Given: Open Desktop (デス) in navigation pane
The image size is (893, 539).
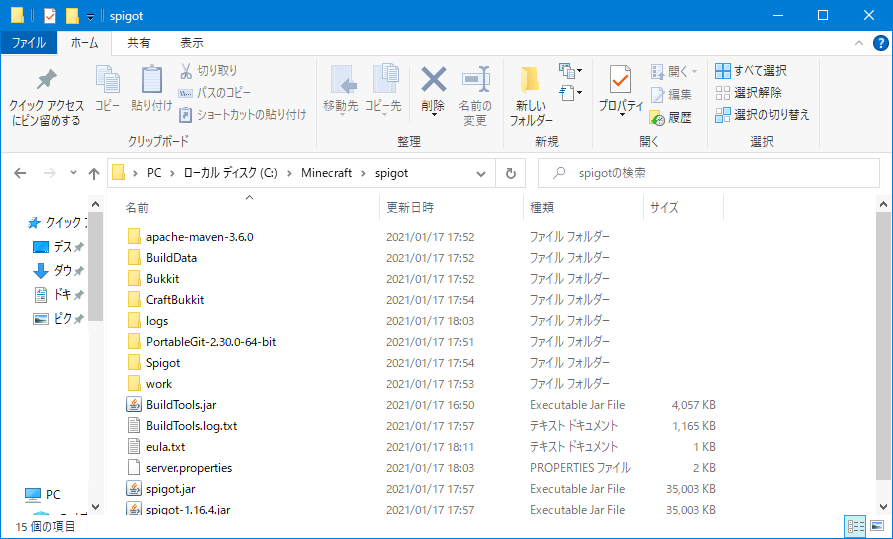Looking at the screenshot, I should pos(59,247).
